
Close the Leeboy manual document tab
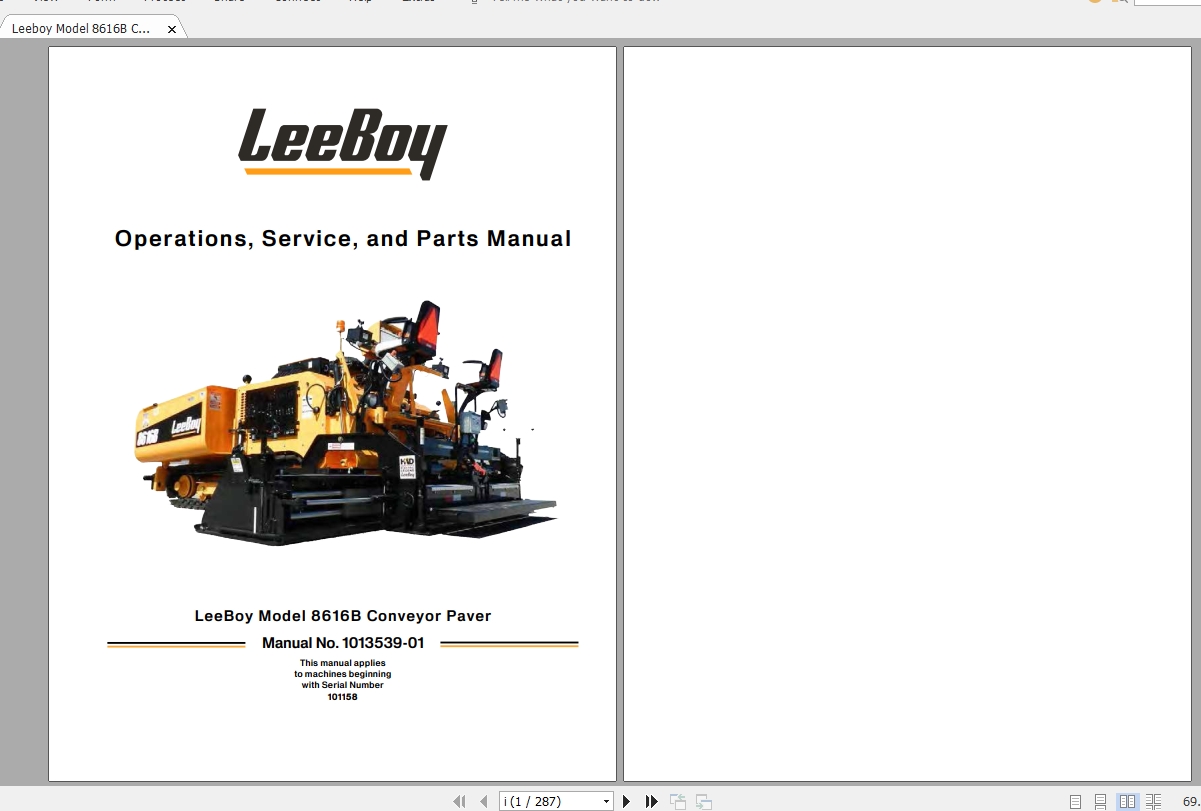pos(171,28)
